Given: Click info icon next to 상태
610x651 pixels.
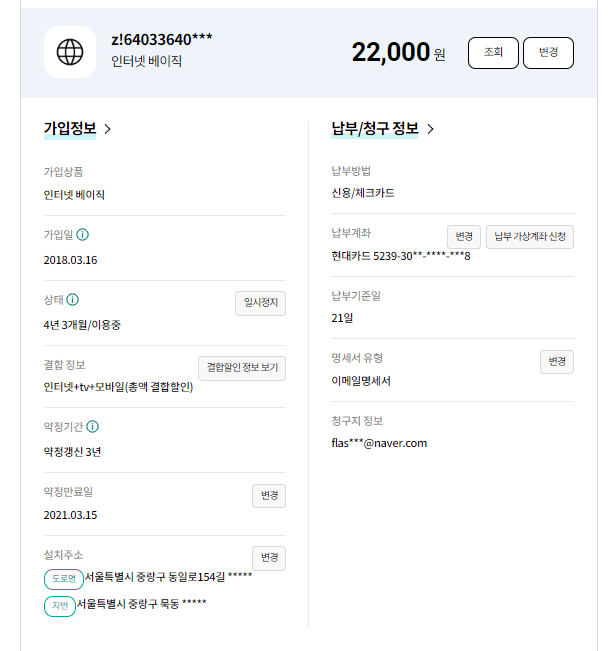Looking at the screenshot, I should click(x=73, y=299).
